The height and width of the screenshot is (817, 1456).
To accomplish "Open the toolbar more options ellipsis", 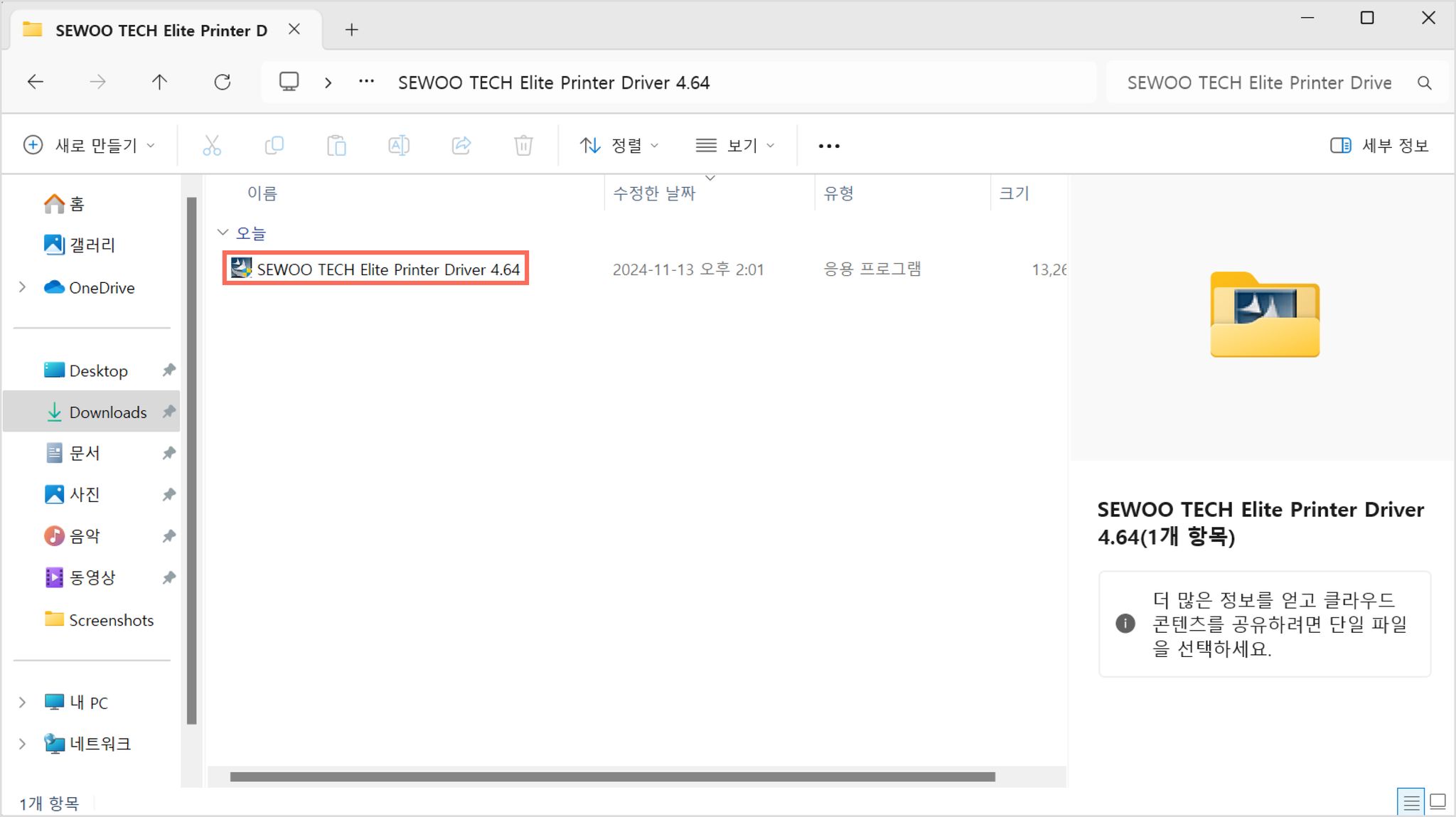I will click(x=829, y=146).
